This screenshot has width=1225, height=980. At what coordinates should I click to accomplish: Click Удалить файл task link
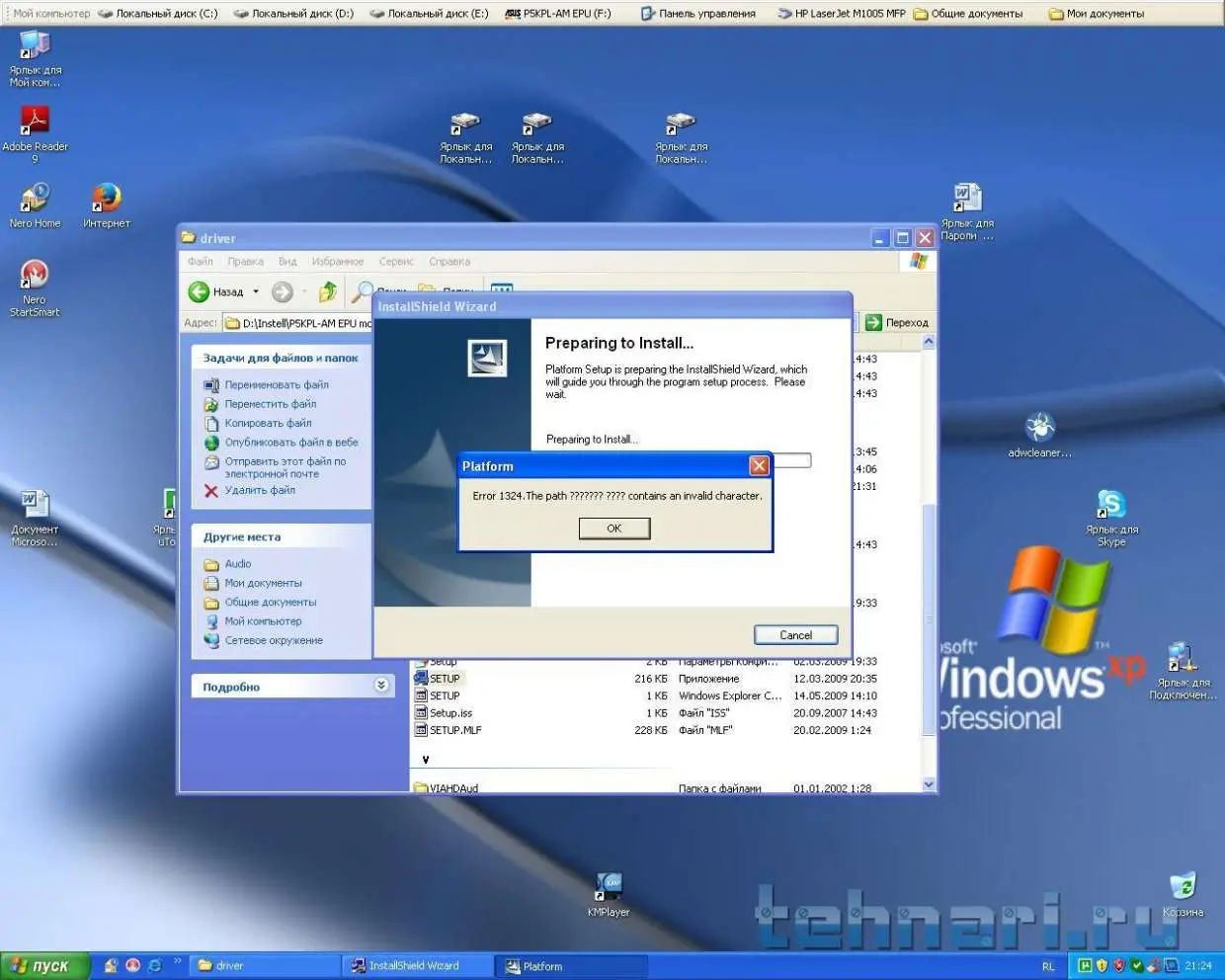[260, 490]
